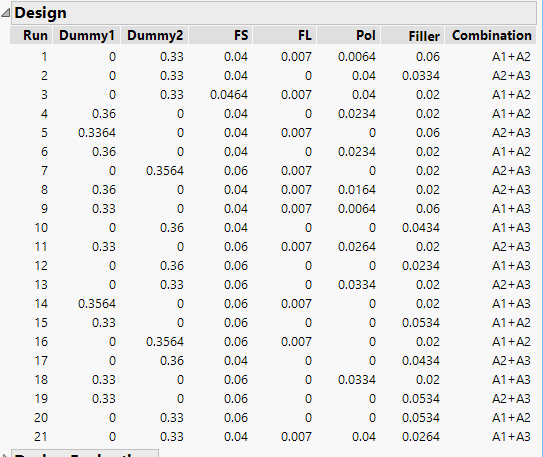Select the Pol column header
Screen dimensions: 543x457
[x=349, y=35]
